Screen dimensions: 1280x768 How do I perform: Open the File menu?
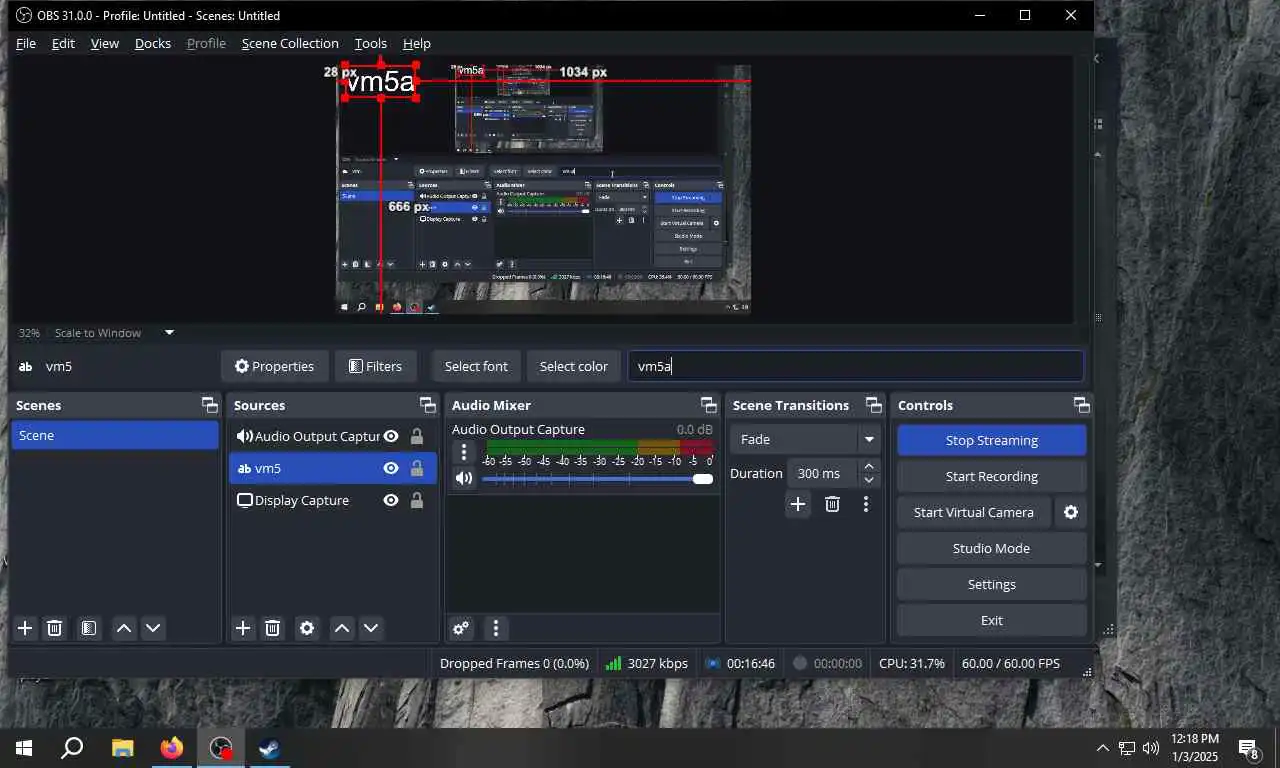click(x=26, y=43)
